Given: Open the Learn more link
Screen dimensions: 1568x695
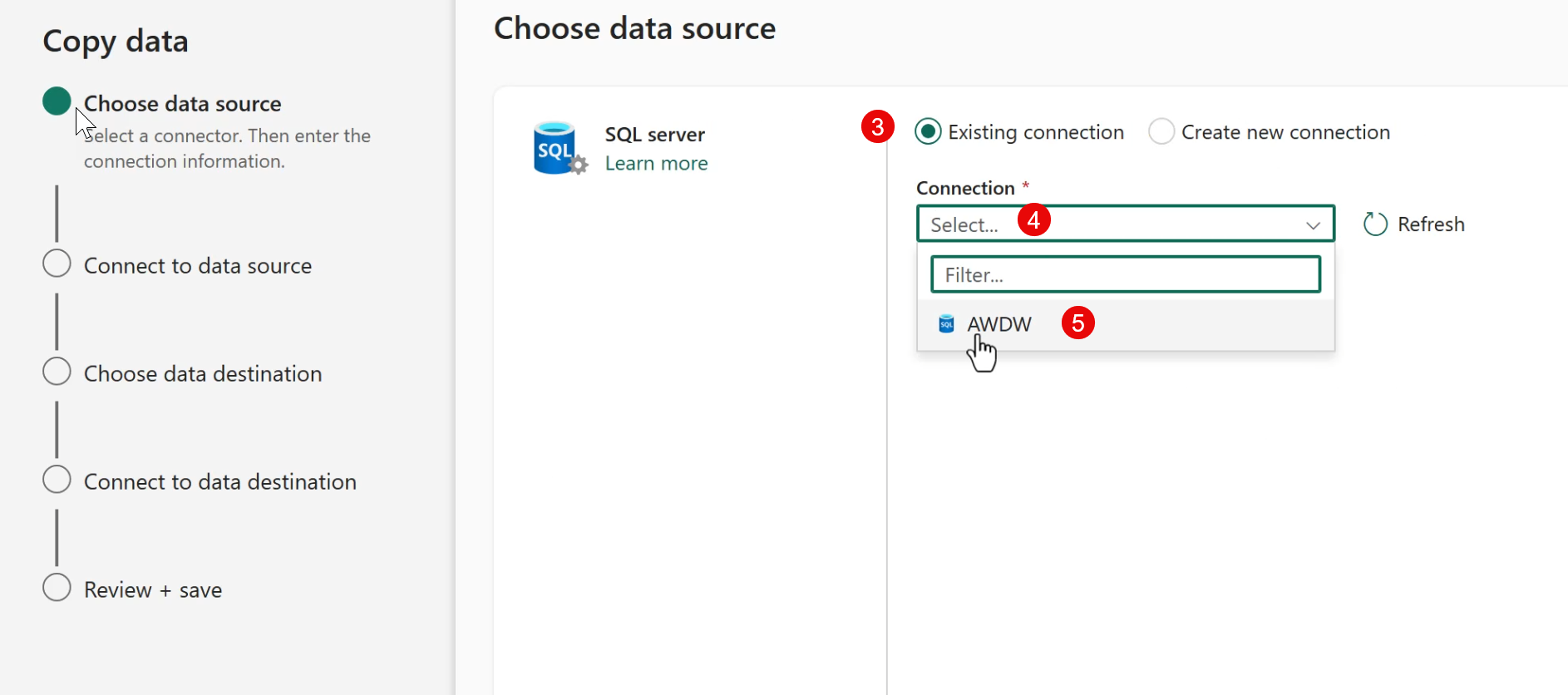Looking at the screenshot, I should [x=656, y=164].
